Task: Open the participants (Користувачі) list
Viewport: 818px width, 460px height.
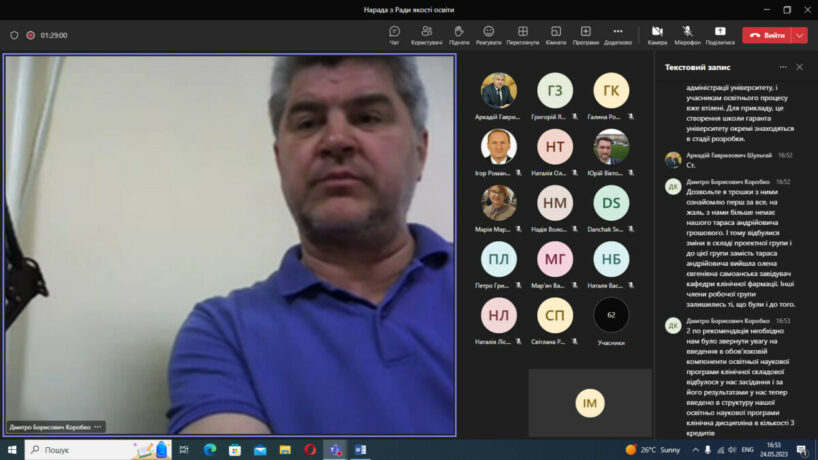Action: [426, 34]
